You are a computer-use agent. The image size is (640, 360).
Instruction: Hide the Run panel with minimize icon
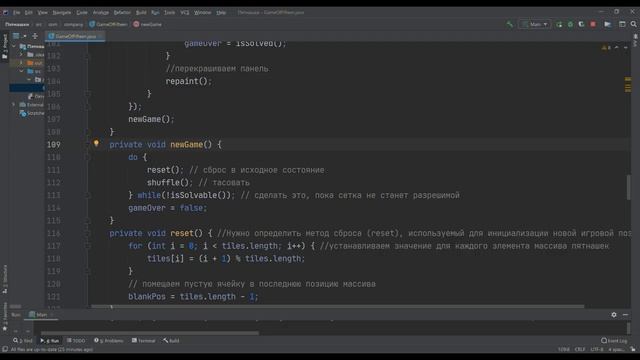(x=625, y=315)
